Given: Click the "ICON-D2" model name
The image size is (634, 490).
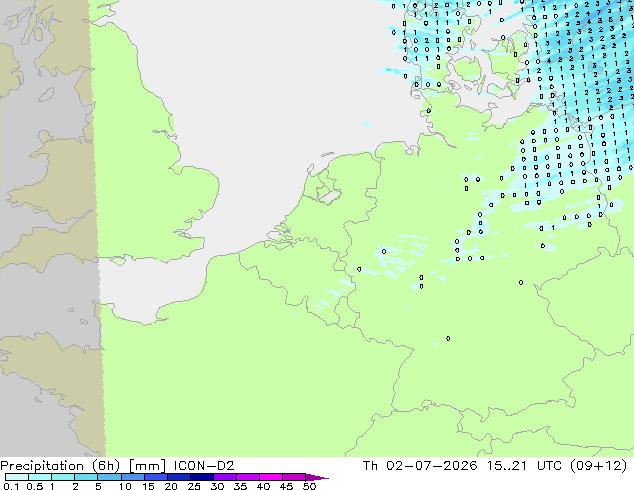Looking at the screenshot, I should pyautogui.click(x=204, y=466).
